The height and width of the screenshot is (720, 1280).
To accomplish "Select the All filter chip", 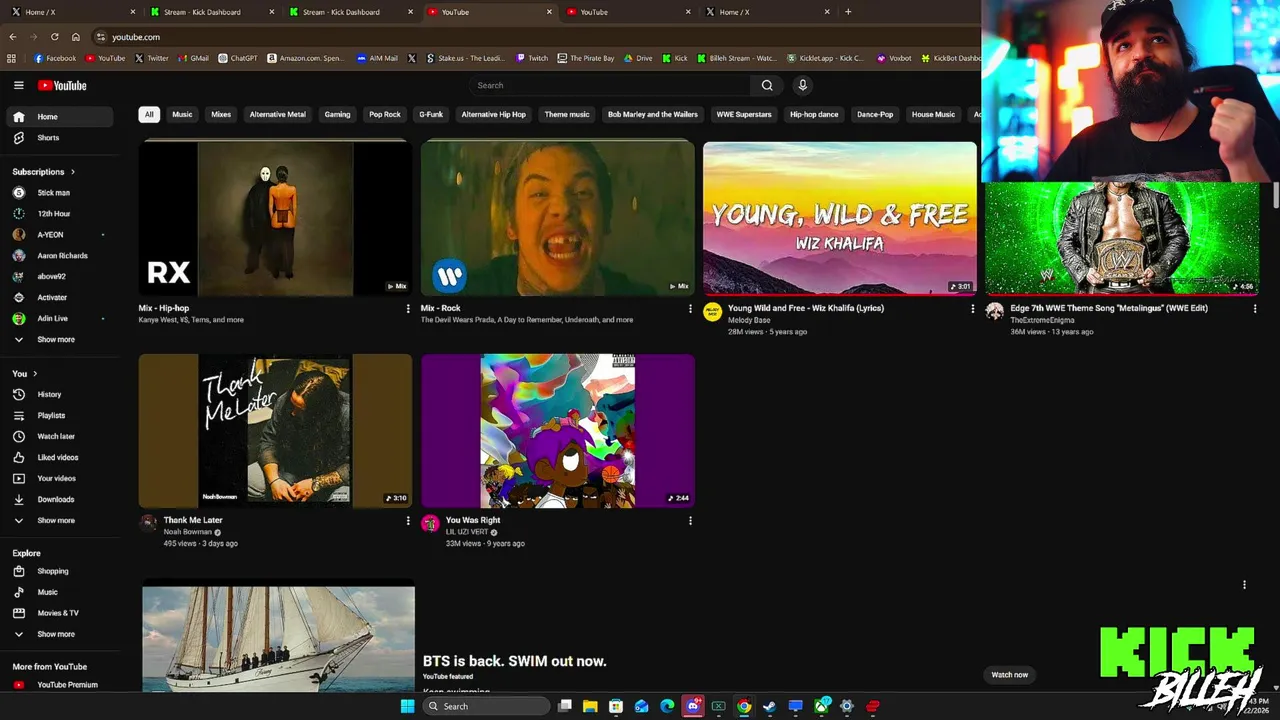I will click(149, 114).
